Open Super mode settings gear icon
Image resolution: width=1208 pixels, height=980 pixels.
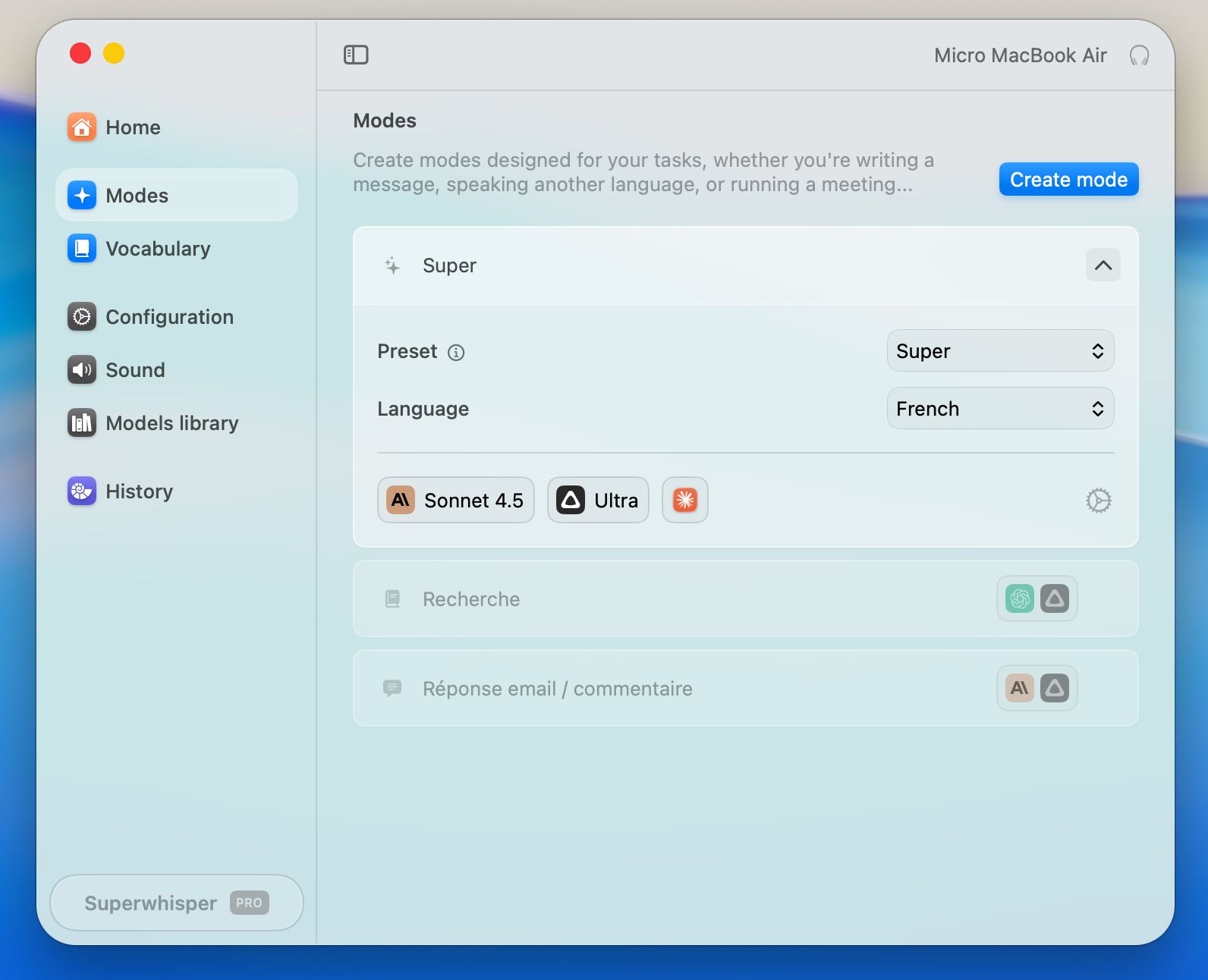(x=1098, y=501)
